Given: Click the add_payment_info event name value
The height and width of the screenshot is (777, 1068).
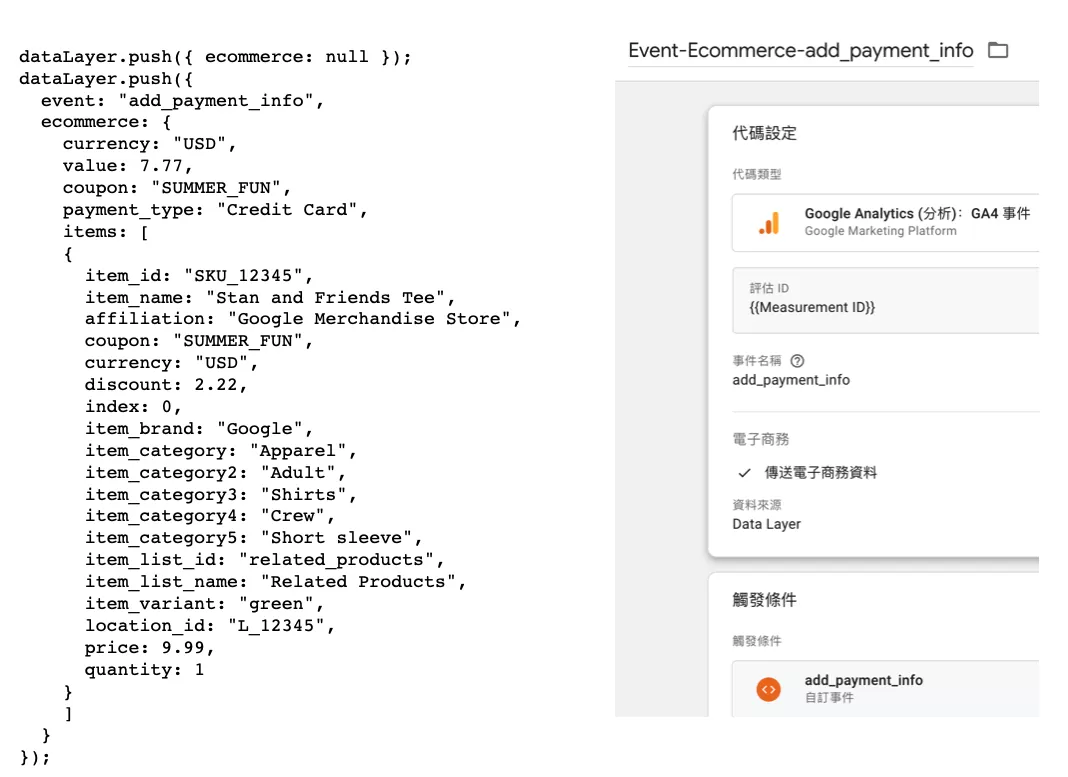Looking at the screenshot, I should click(x=791, y=380).
